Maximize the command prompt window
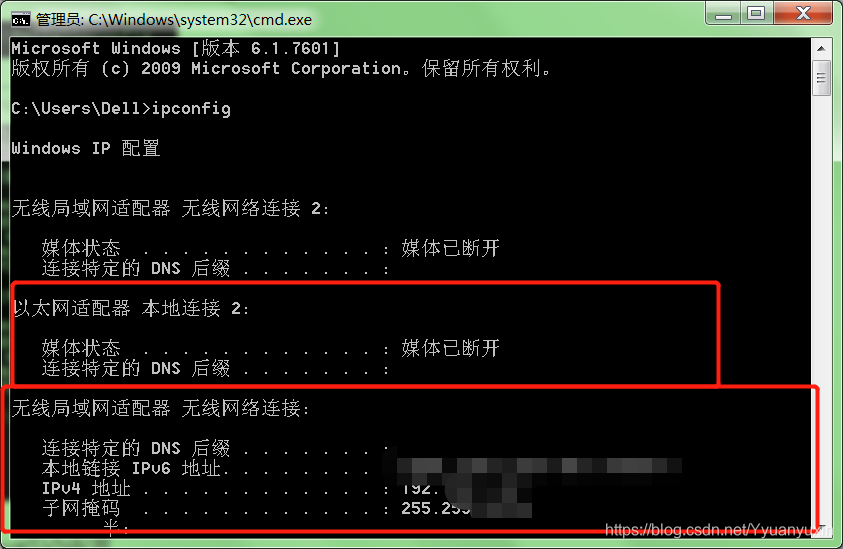Viewport: 843px width, 549px height. click(756, 13)
